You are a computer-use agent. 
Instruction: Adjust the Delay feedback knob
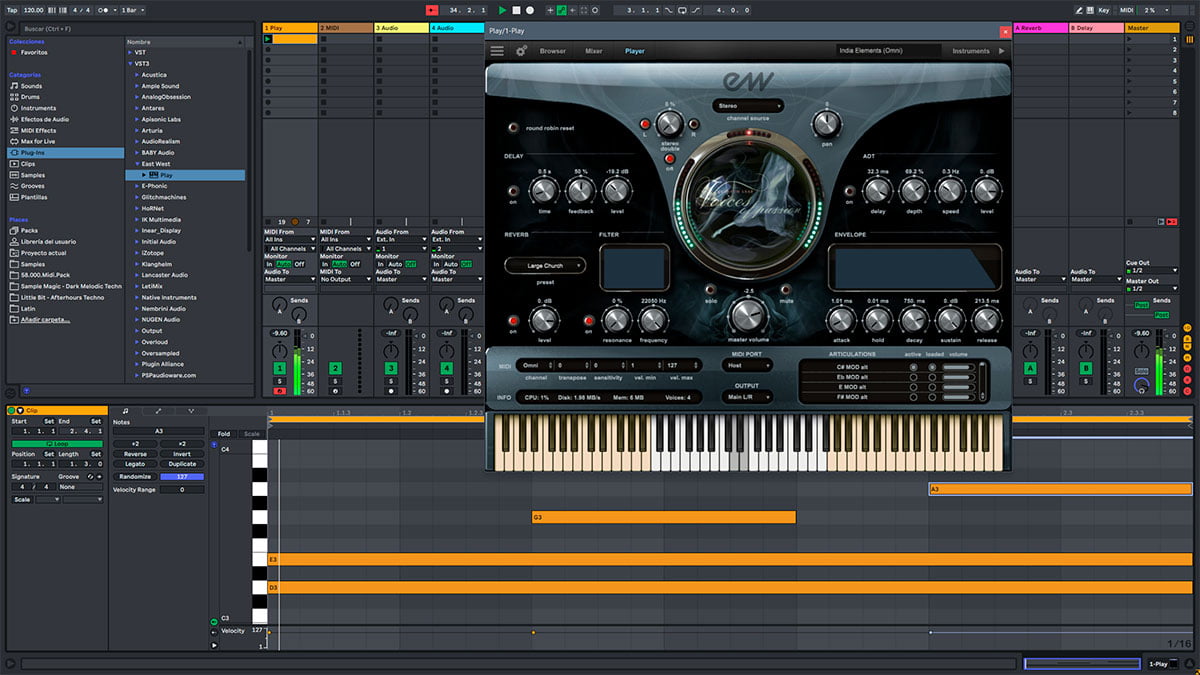[x=581, y=190]
